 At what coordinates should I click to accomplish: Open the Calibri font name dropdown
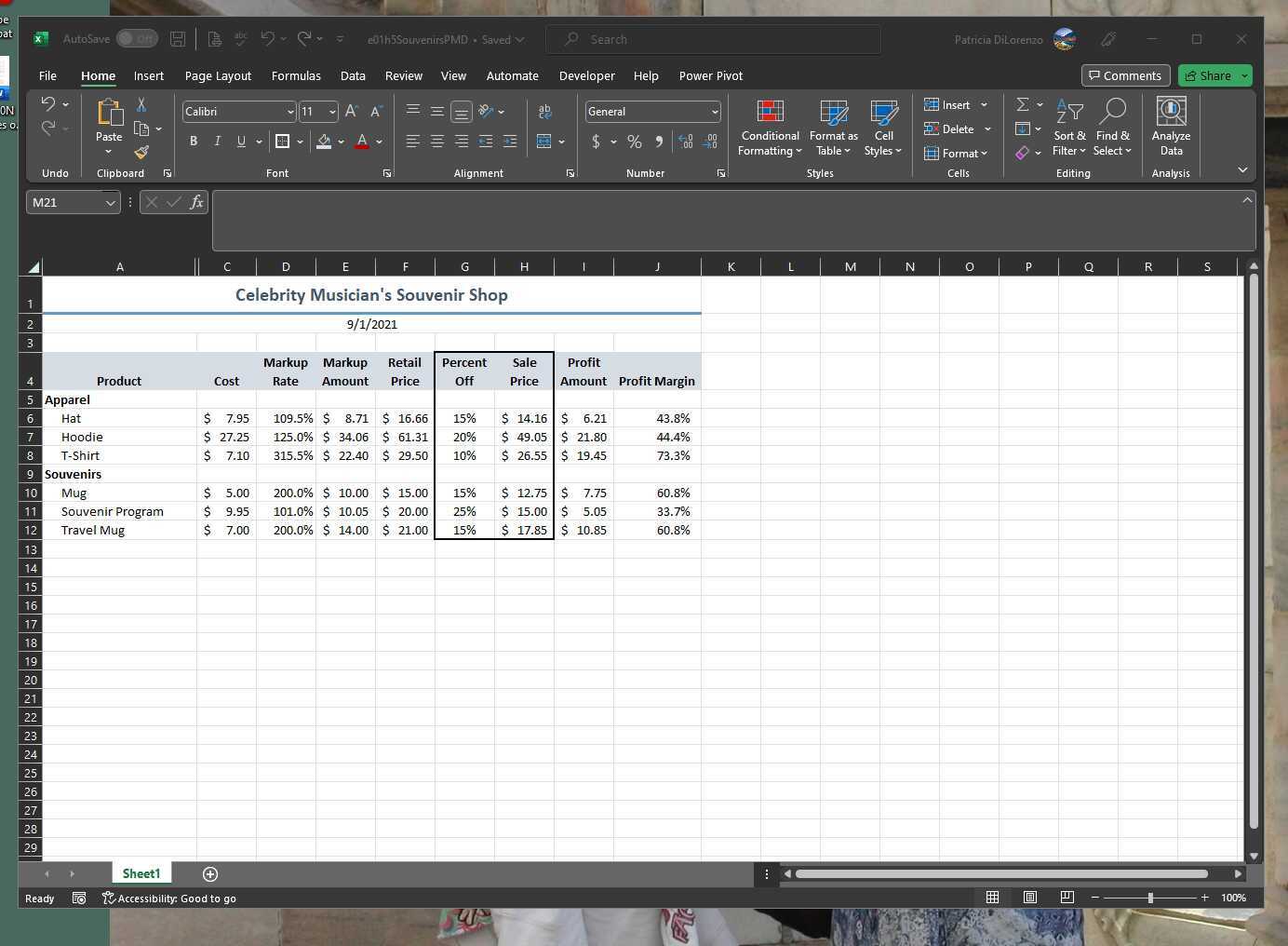point(290,112)
